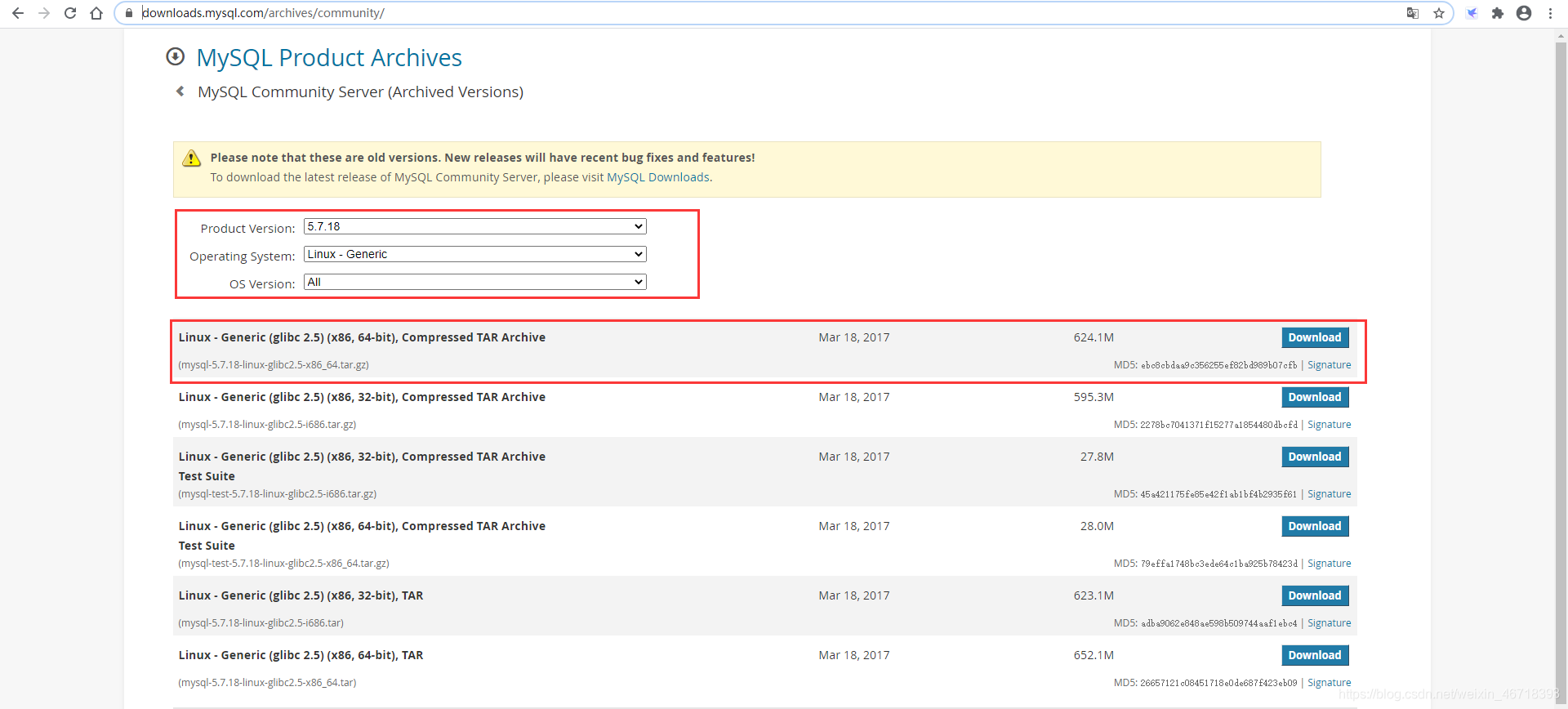Bookmark this page with star icon
Image resolution: width=1568 pixels, height=709 pixels.
(1439, 13)
